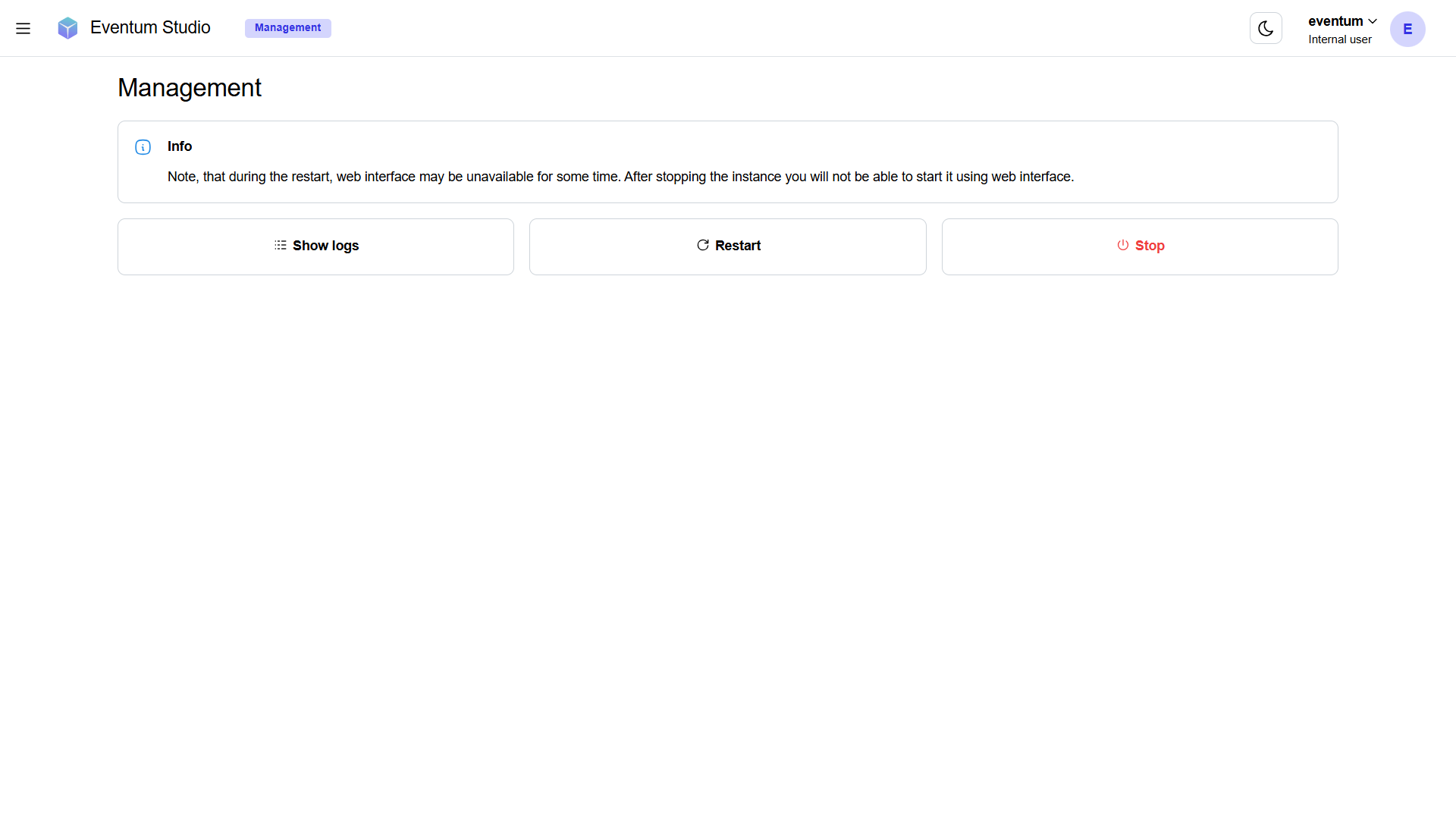
Task: Click the Info alert title
Action: click(180, 146)
